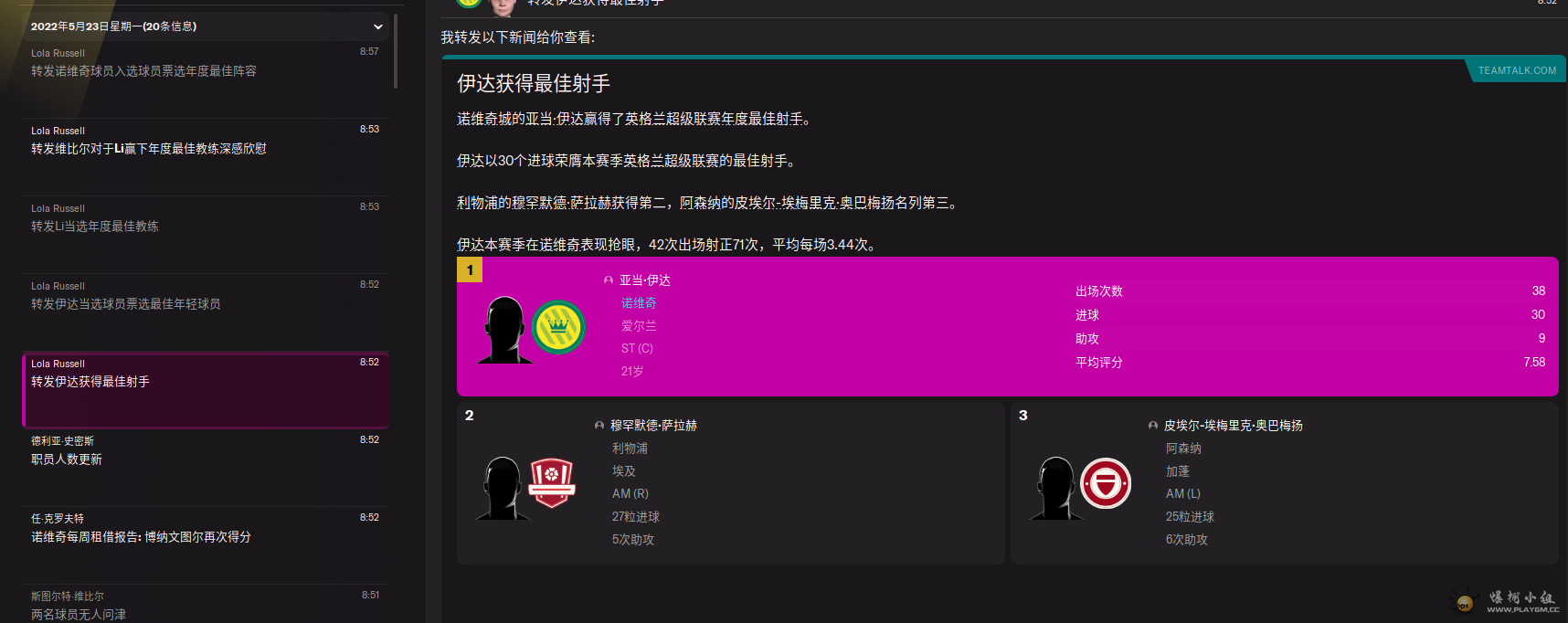The height and width of the screenshot is (623, 1568).
Task: Open the 诺维奇每周租借报告 message
Action: tap(141, 537)
